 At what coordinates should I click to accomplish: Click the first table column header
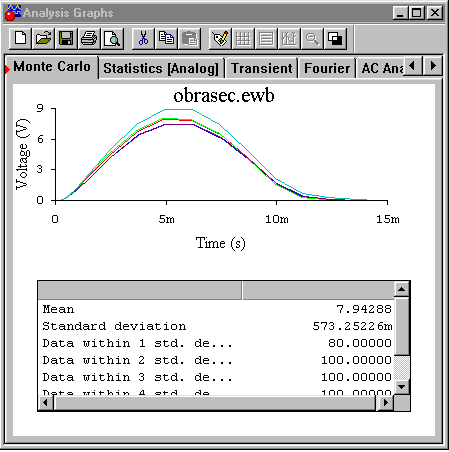click(x=140, y=290)
